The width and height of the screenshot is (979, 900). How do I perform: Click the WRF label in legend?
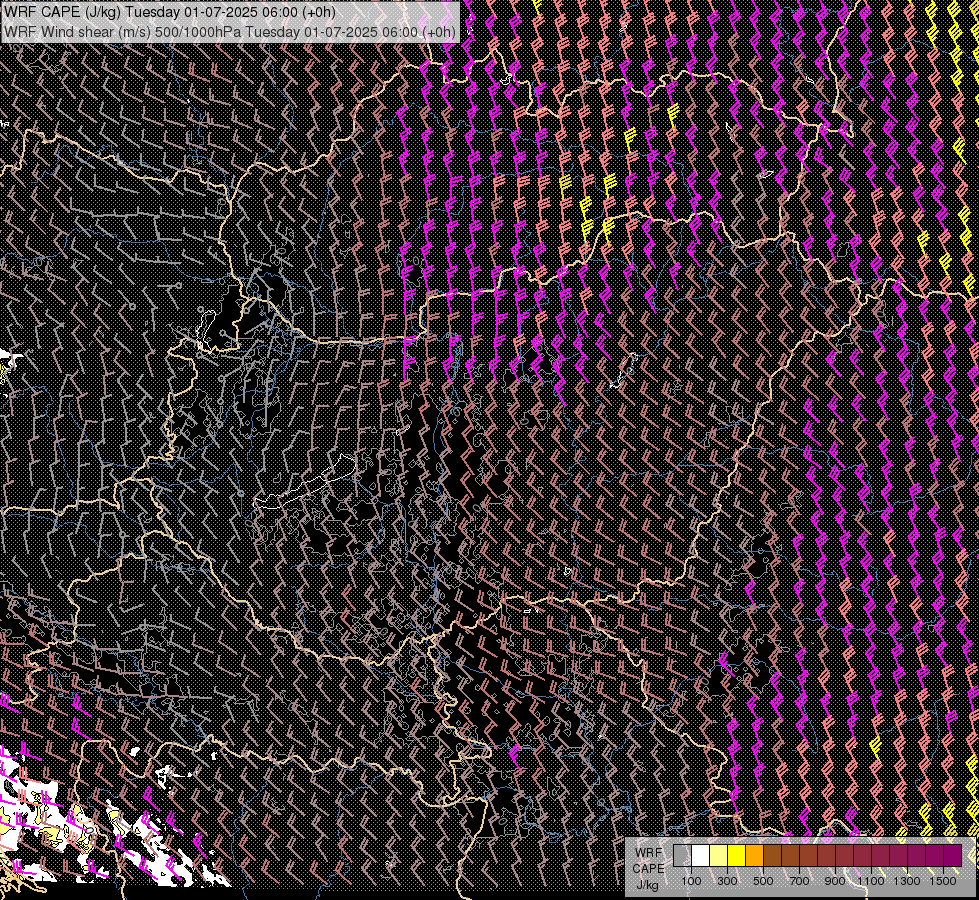(649, 853)
